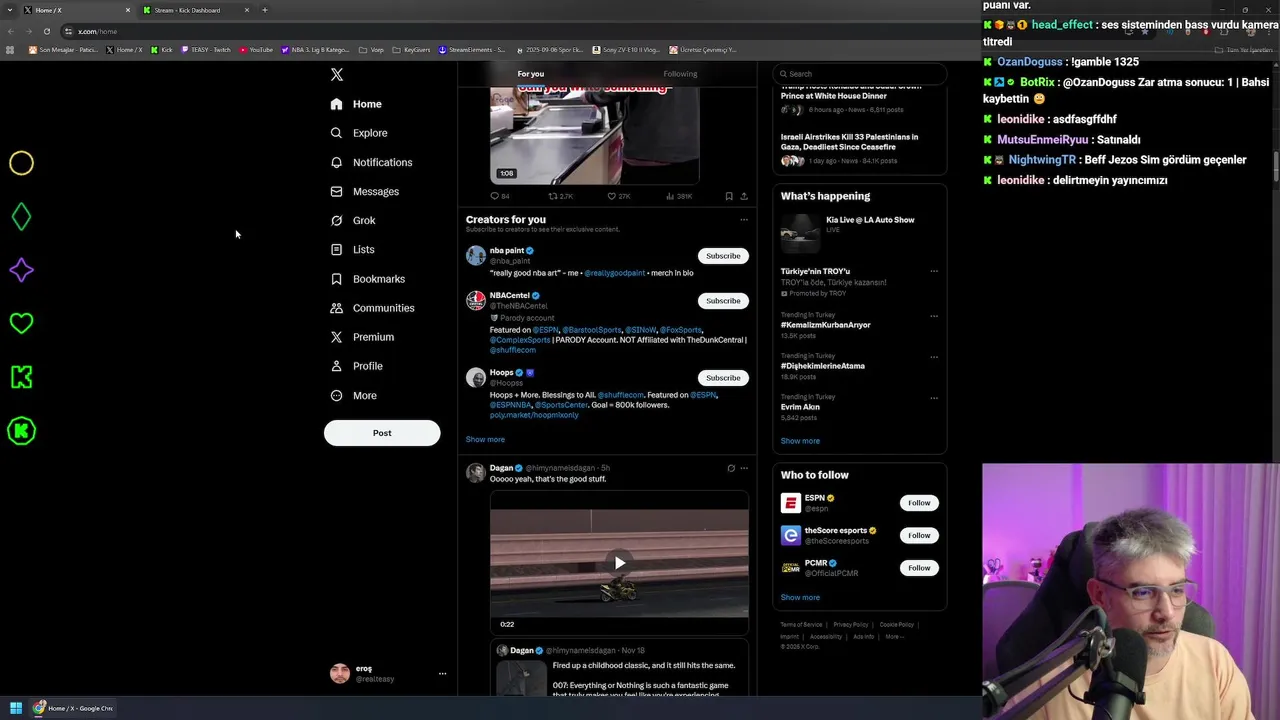1280x720 pixels.
Task: Open the @reallygoodpaint mention link
Action: [x=615, y=273]
